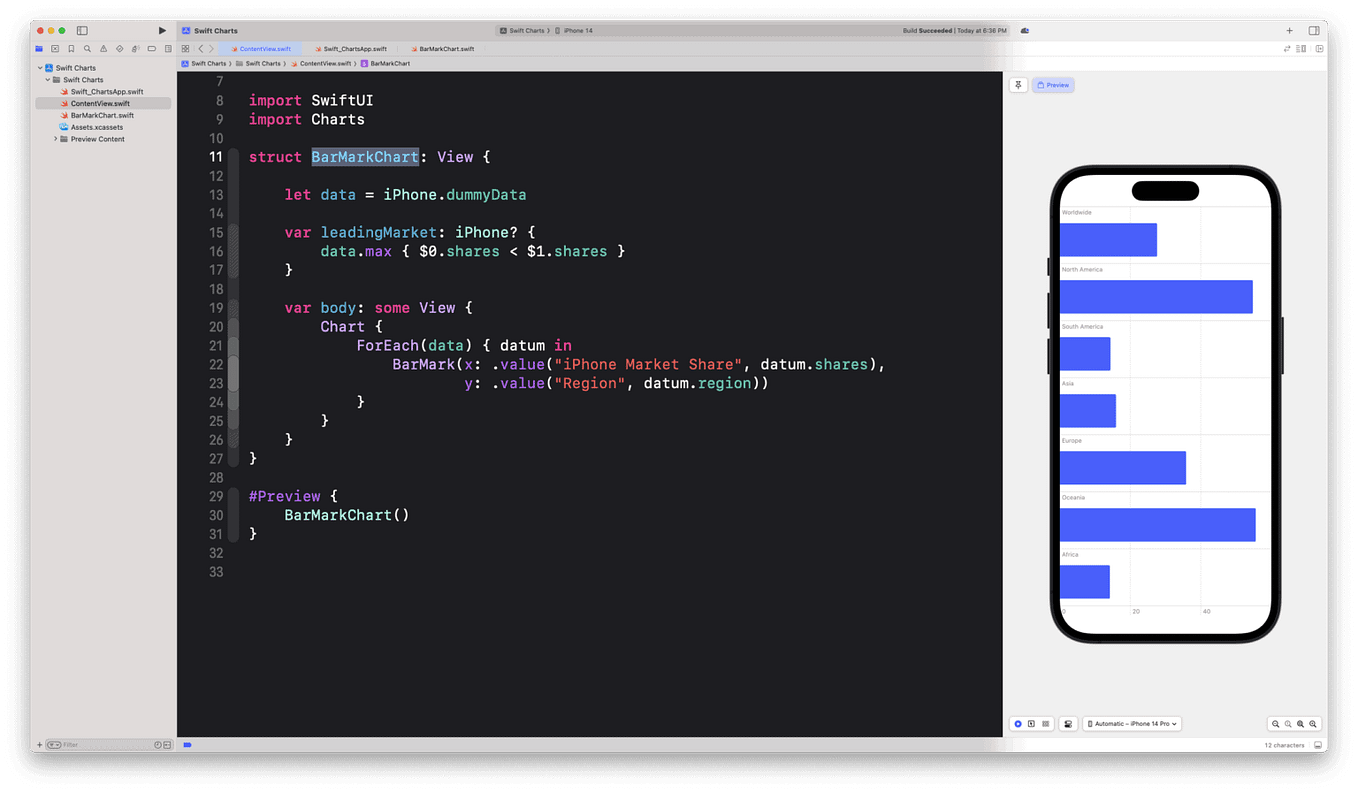1358x792 pixels.
Task: Open the Bookmark navigator
Action: (x=71, y=49)
